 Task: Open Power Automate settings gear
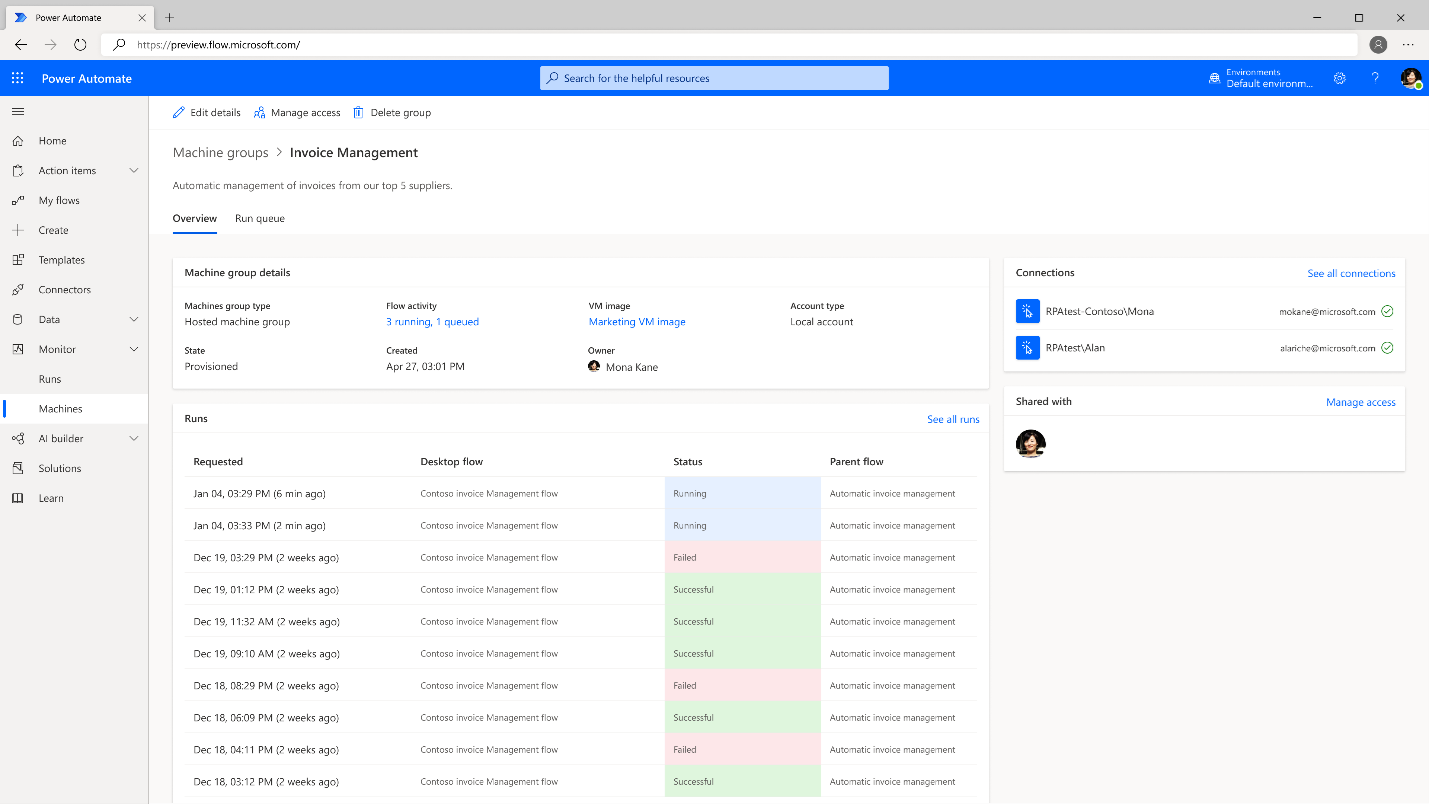[1340, 77]
